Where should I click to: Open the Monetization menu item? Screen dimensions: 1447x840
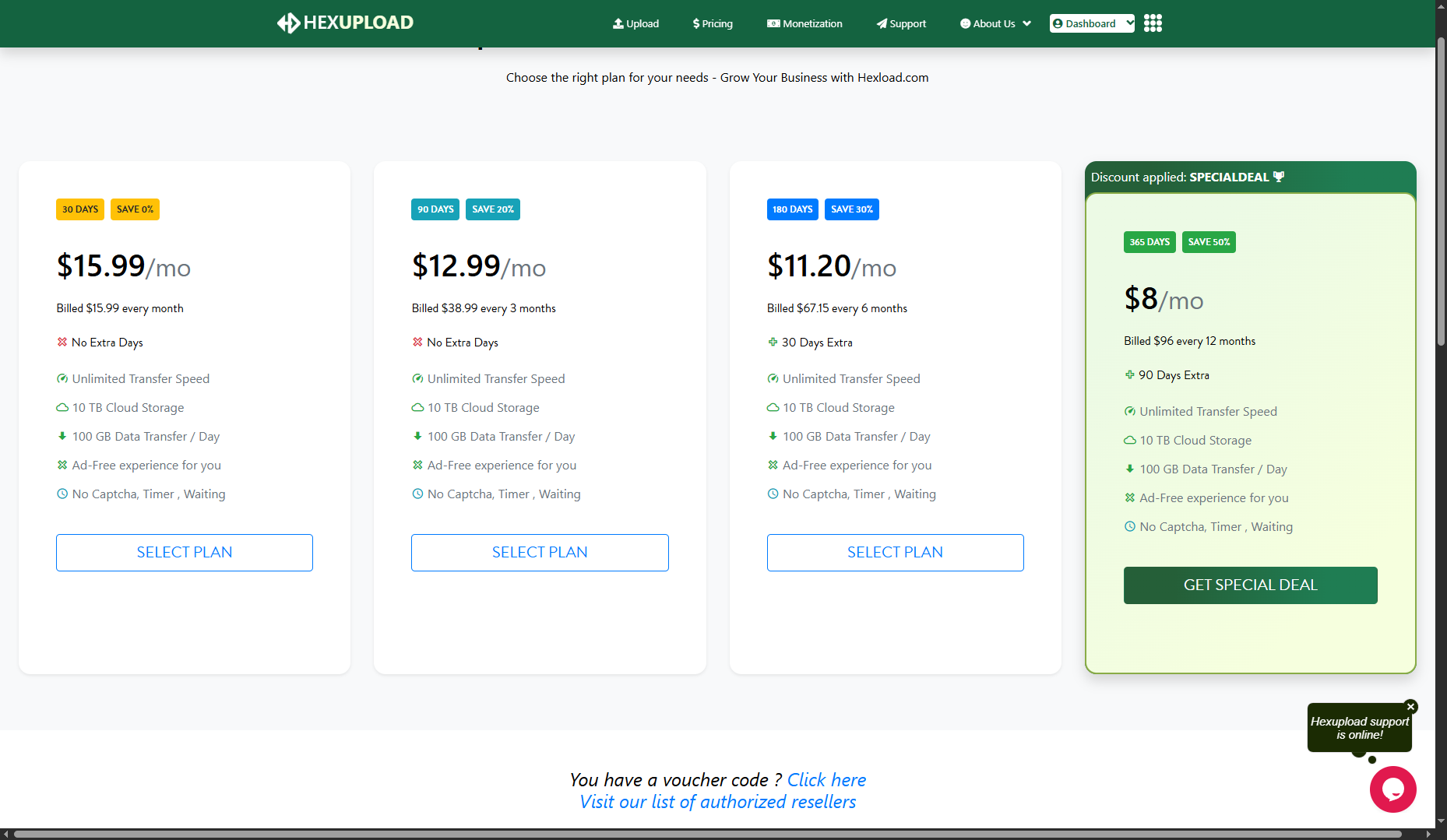[804, 23]
